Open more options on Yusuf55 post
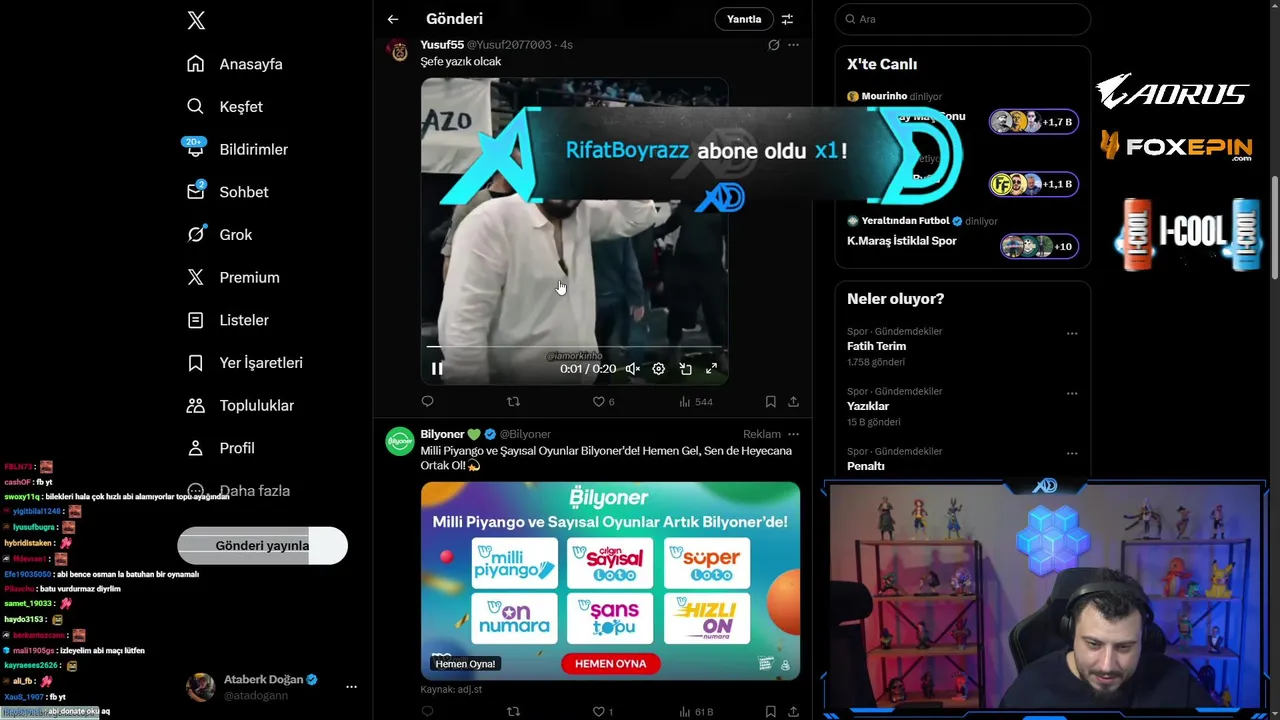The image size is (1280, 720). tap(793, 45)
